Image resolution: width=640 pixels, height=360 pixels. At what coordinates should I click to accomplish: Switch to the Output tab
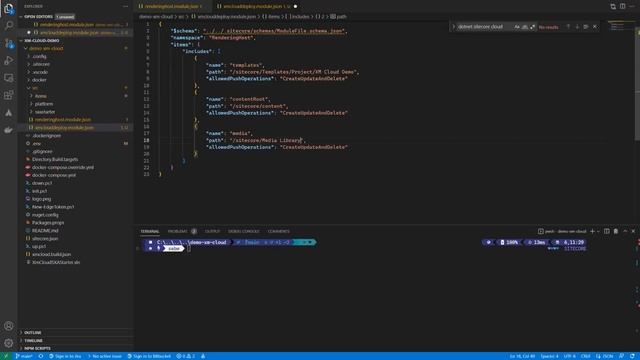click(212, 231)
